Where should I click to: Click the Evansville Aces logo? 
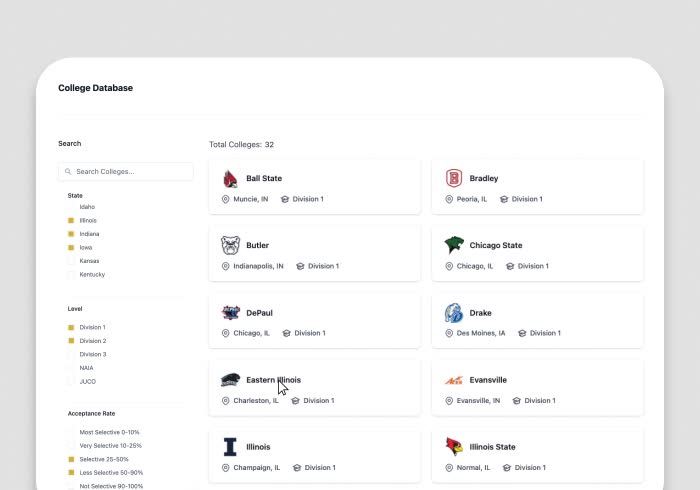pyautogui.click(x=454, y=380)
